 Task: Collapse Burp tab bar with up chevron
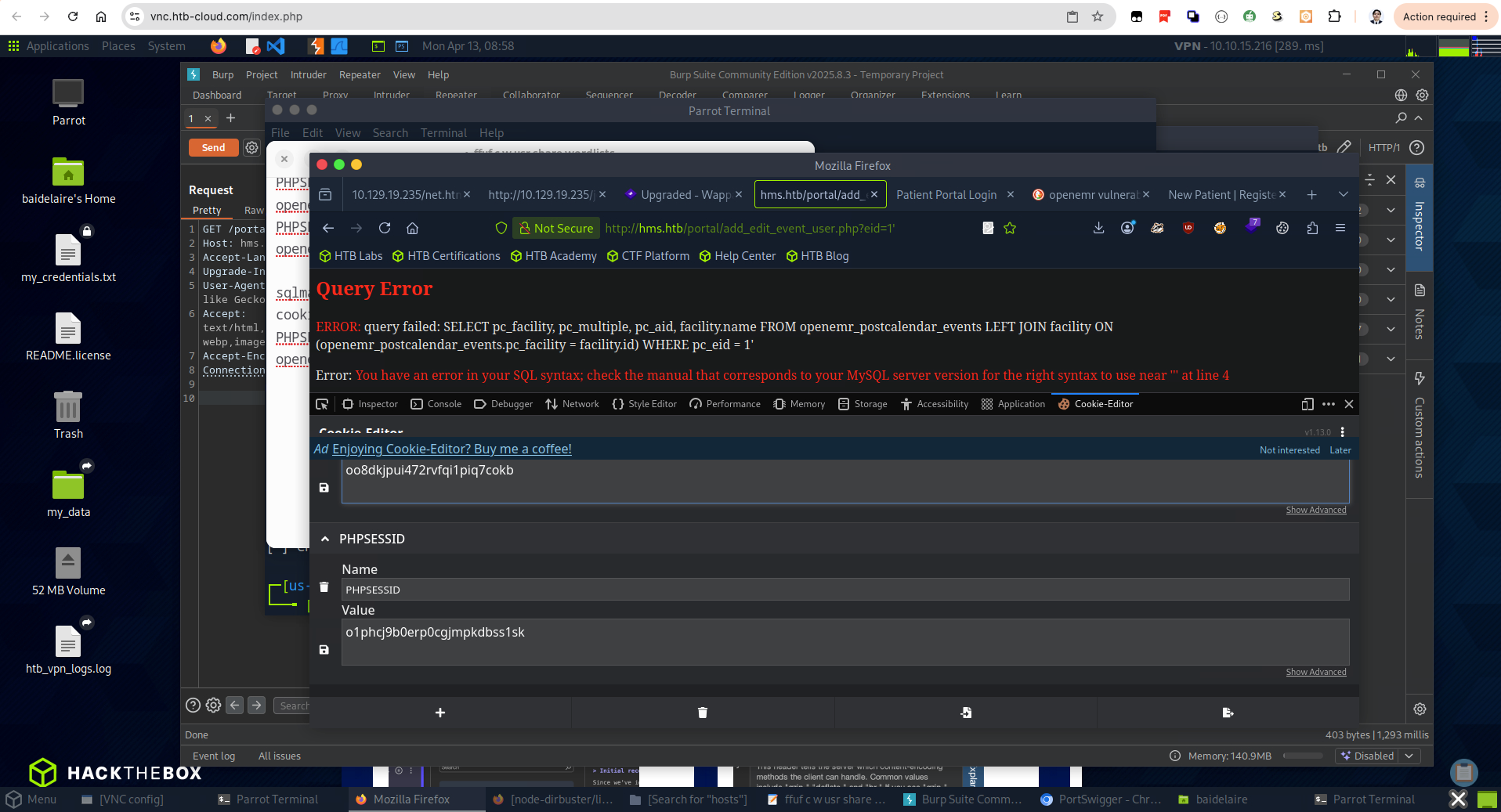1419,117
